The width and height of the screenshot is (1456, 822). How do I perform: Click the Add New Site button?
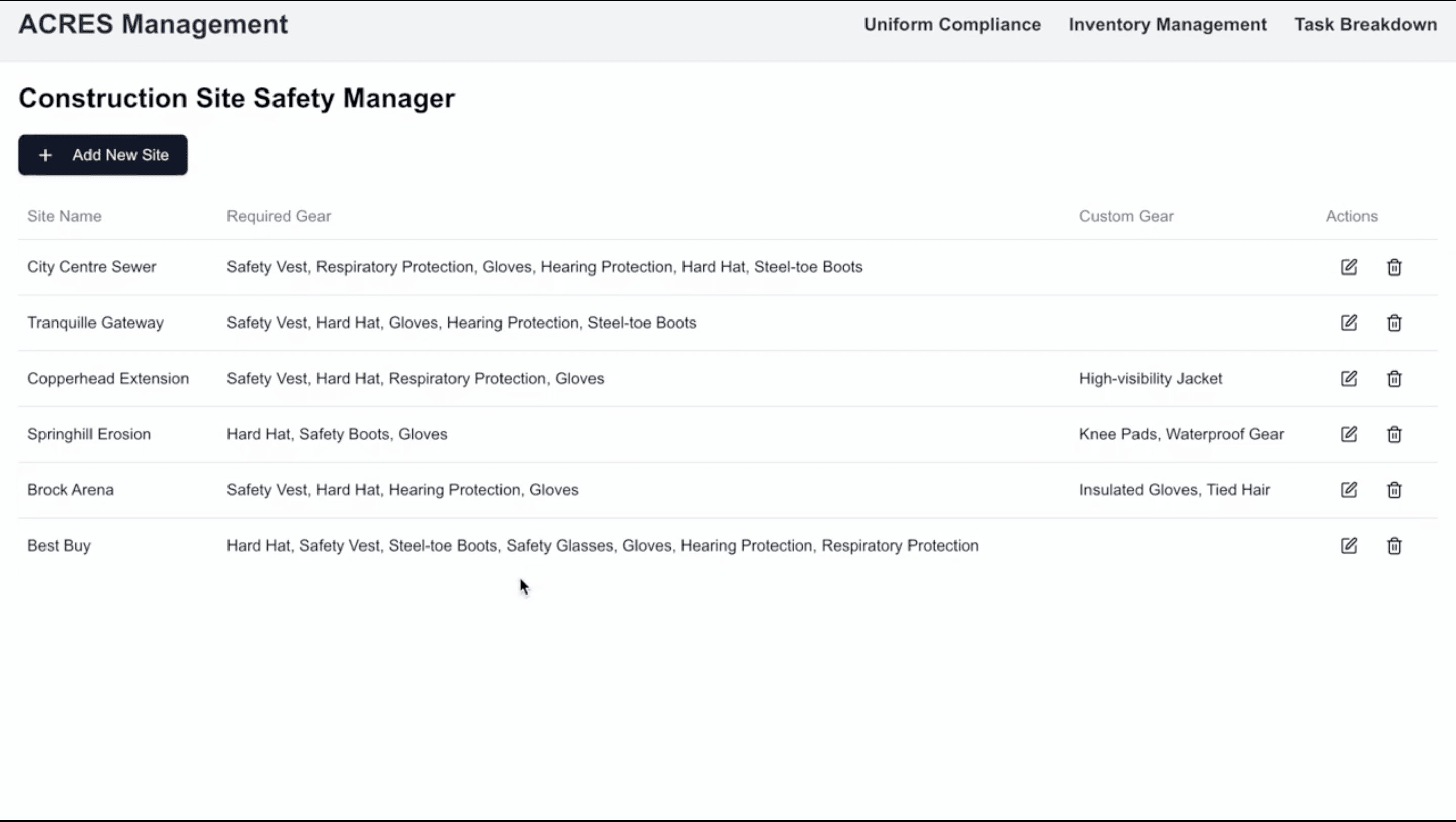[102, 154]
